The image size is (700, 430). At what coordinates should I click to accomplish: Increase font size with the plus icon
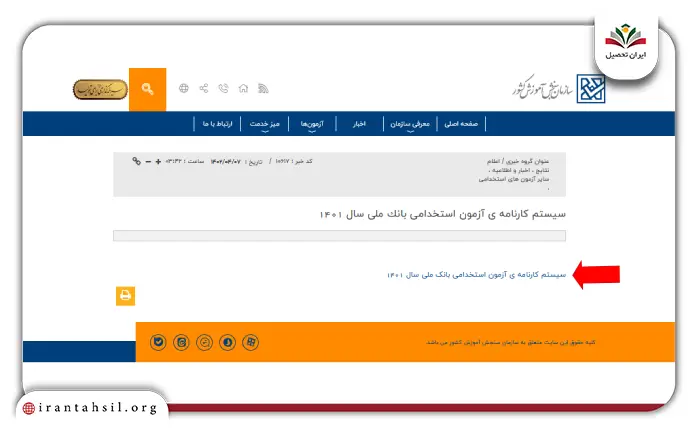[158, 162]
